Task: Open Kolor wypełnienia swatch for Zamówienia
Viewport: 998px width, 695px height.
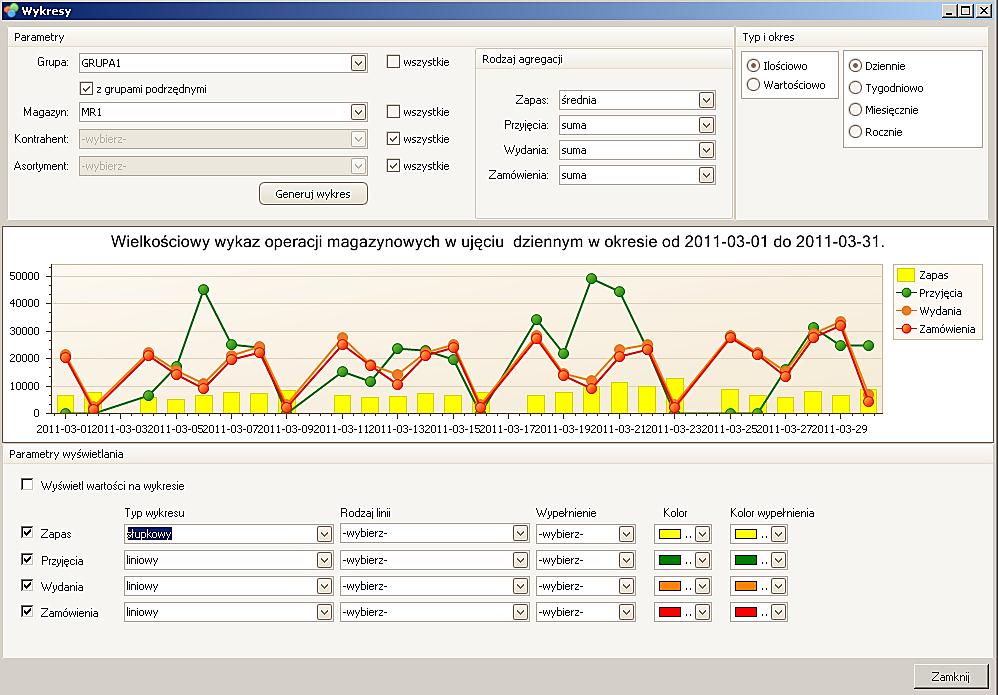Action: 746,612
